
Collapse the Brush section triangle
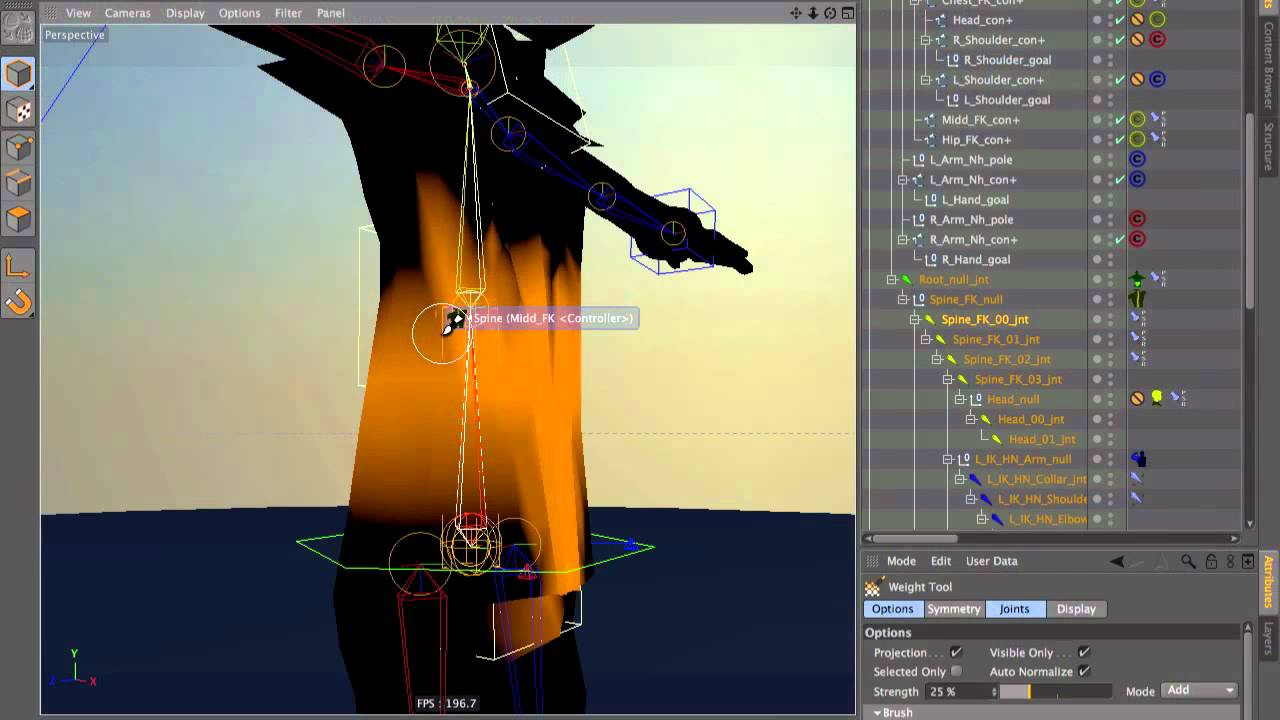(878, 713)
